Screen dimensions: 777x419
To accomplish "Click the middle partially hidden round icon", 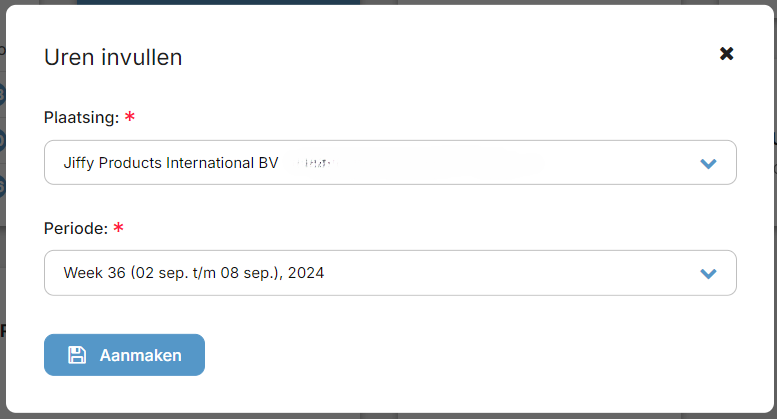I will pos(2,141).
